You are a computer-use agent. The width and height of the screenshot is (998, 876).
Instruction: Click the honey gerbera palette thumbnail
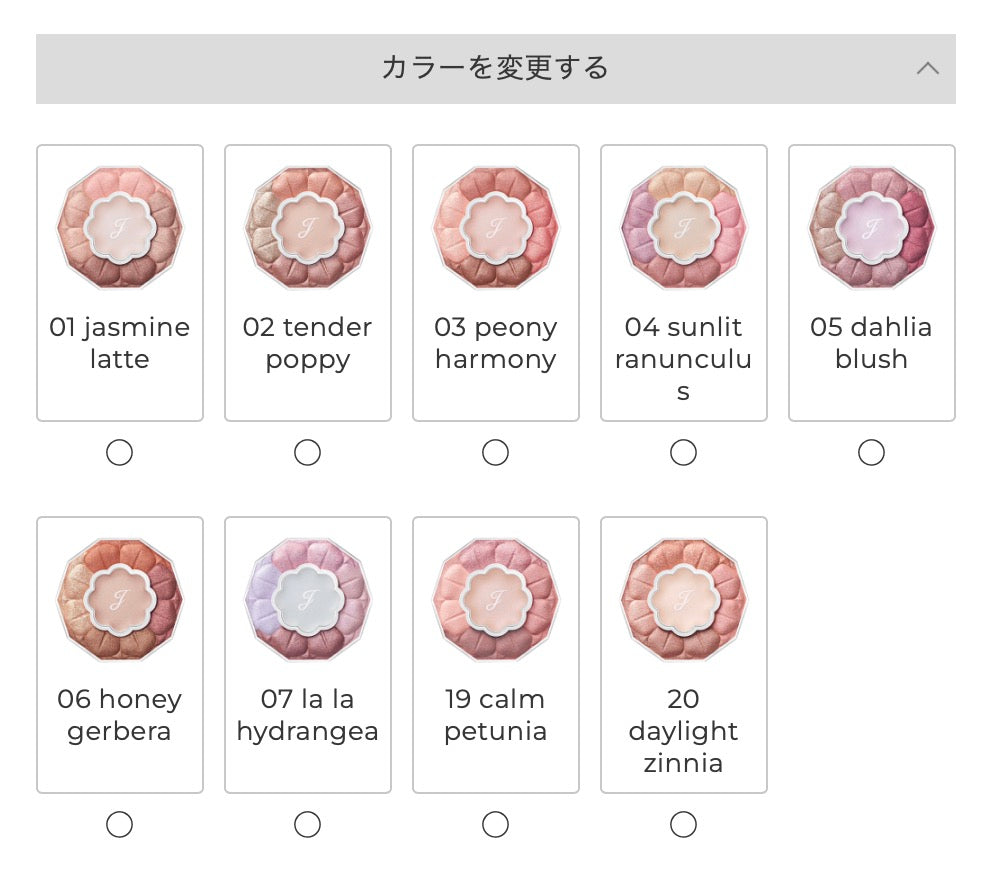120,599
